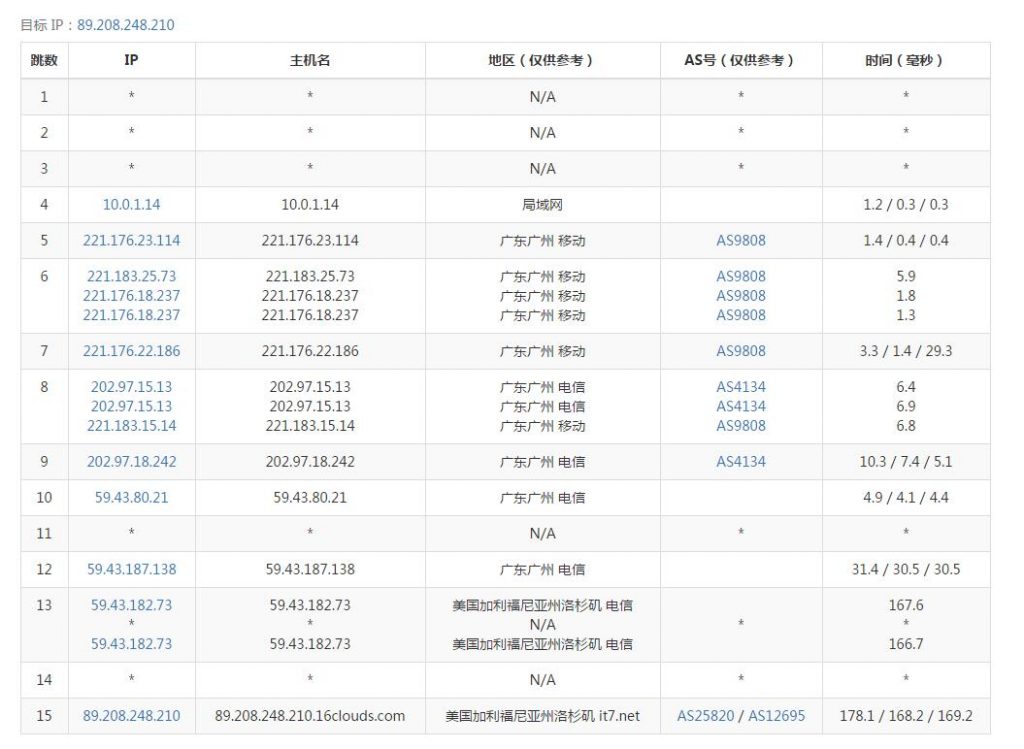Click IP link 221.176.23.114
This screenshot has height=749, width=1024.
point(131,240)
